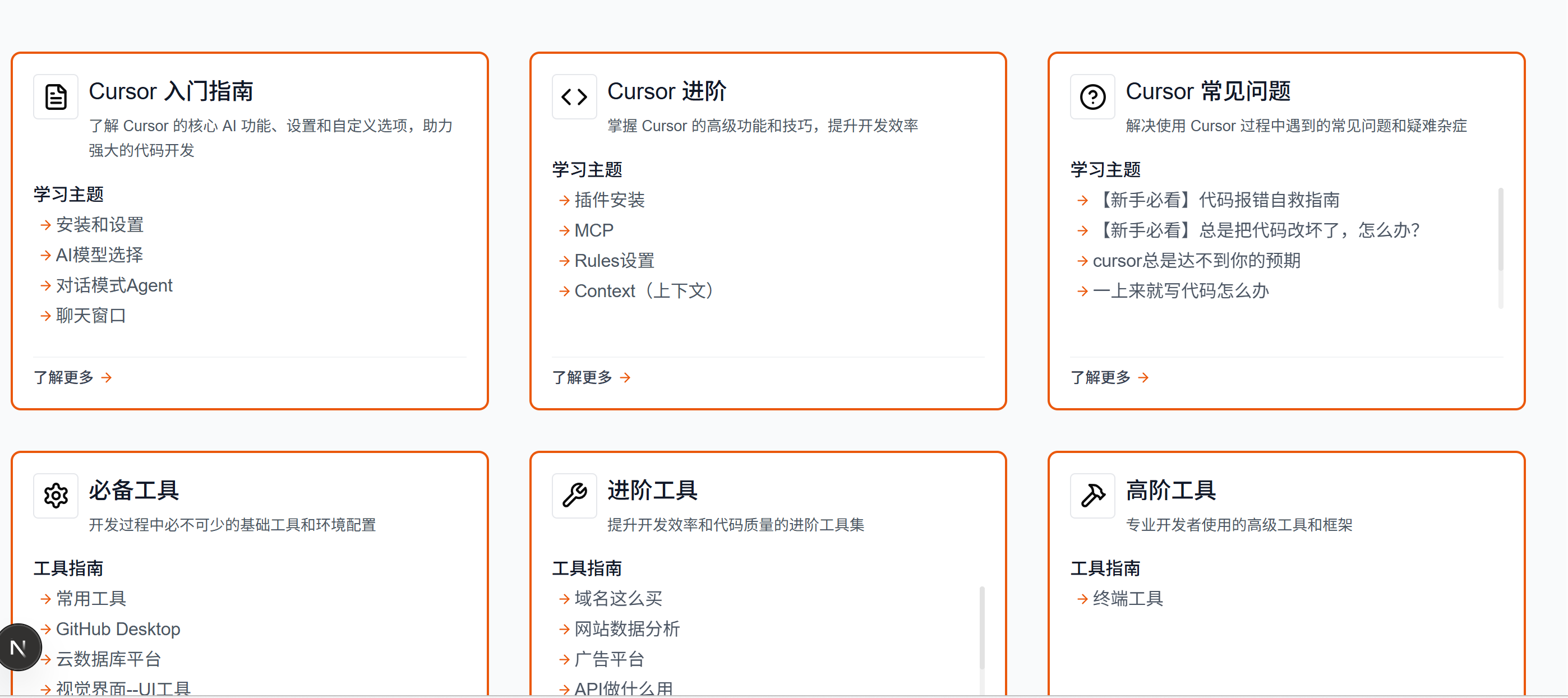Click the gear icon beside 必备工具
The height and width of the screenshot is (698, 1568).
tap(56, 496)
